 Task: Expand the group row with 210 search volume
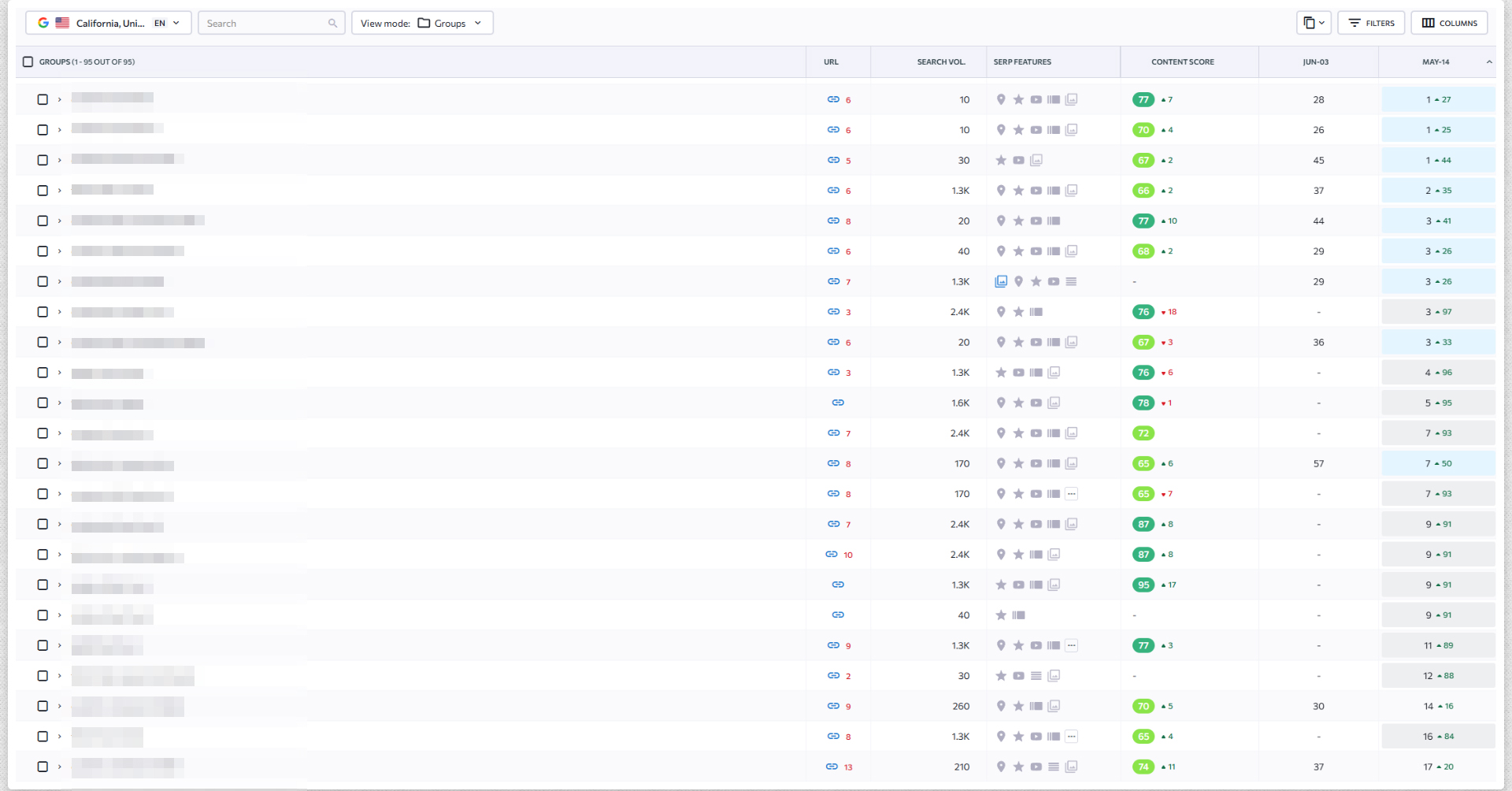(x=59, y=767)
